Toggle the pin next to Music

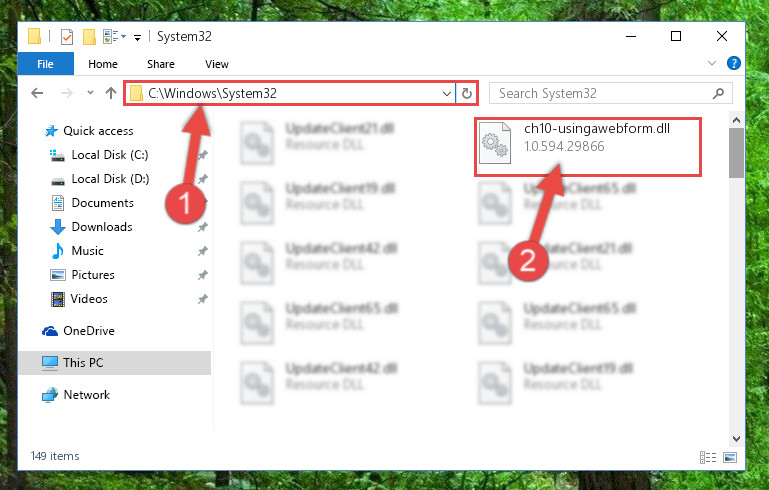tap(202, 251)
